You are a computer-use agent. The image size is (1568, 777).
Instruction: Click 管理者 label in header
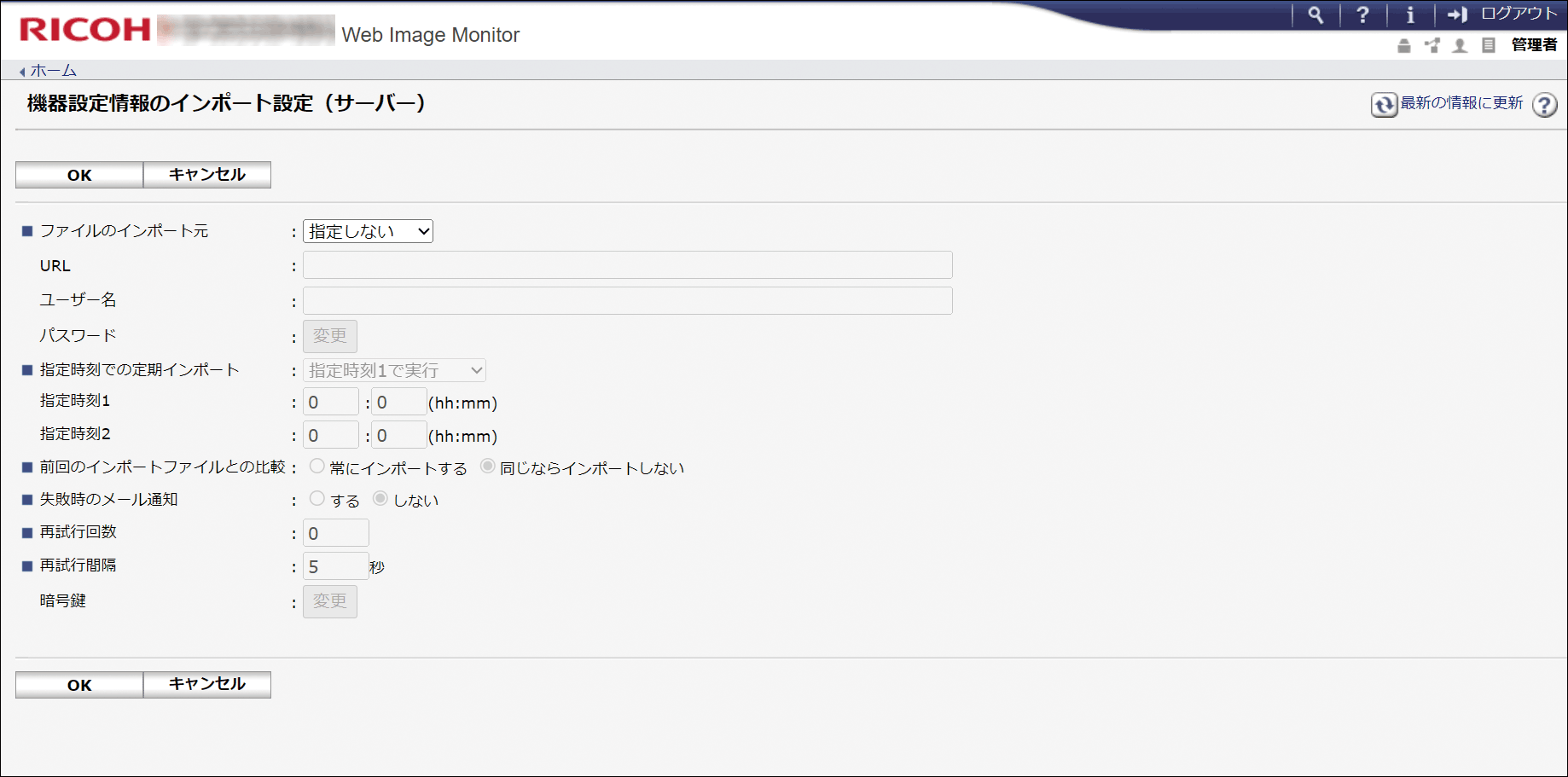click(1534, 45)
